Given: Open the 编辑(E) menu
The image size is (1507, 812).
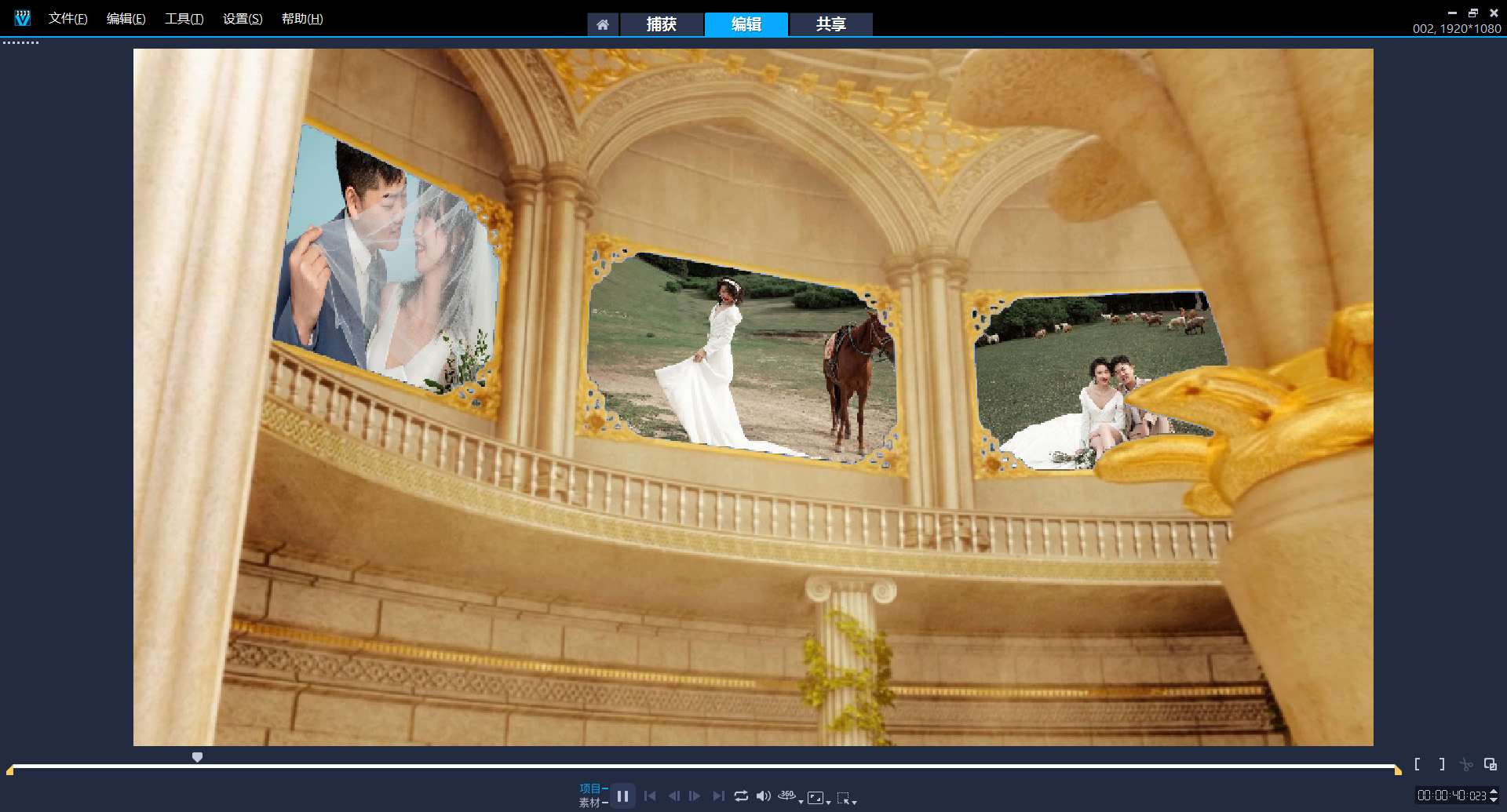Looking at the screenshot, I should (126, 19).
